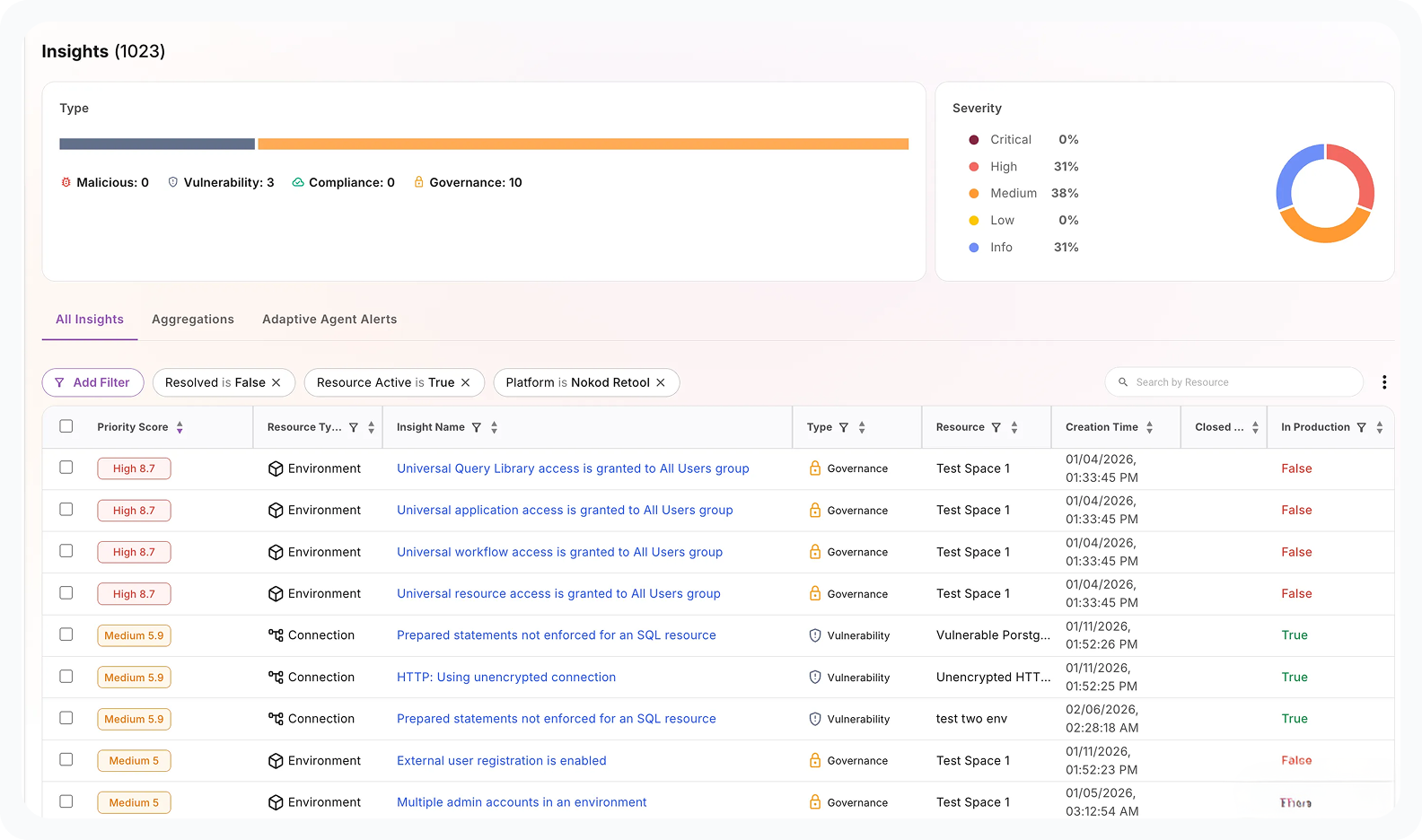Sort the In Production column
The height and width of the screenshot is (840, 1422).
click(x=1380, y=427)
